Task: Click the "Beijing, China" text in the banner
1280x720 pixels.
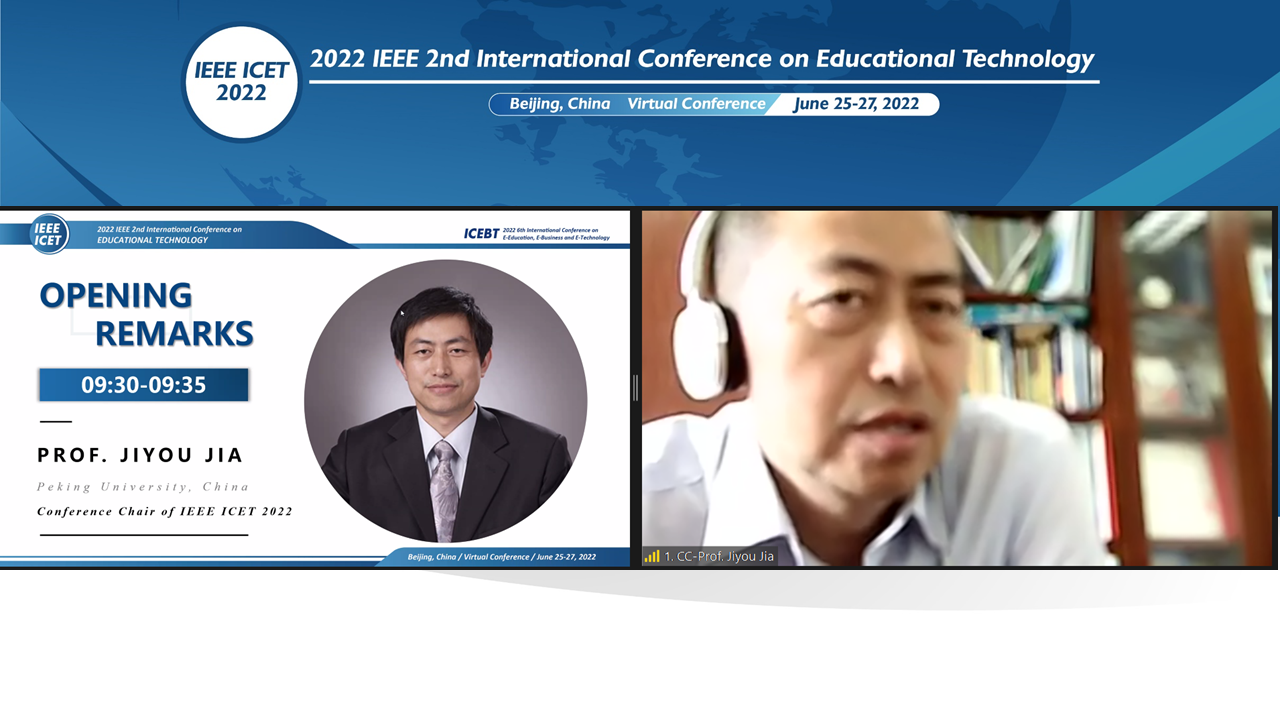Action: point(559,104)
